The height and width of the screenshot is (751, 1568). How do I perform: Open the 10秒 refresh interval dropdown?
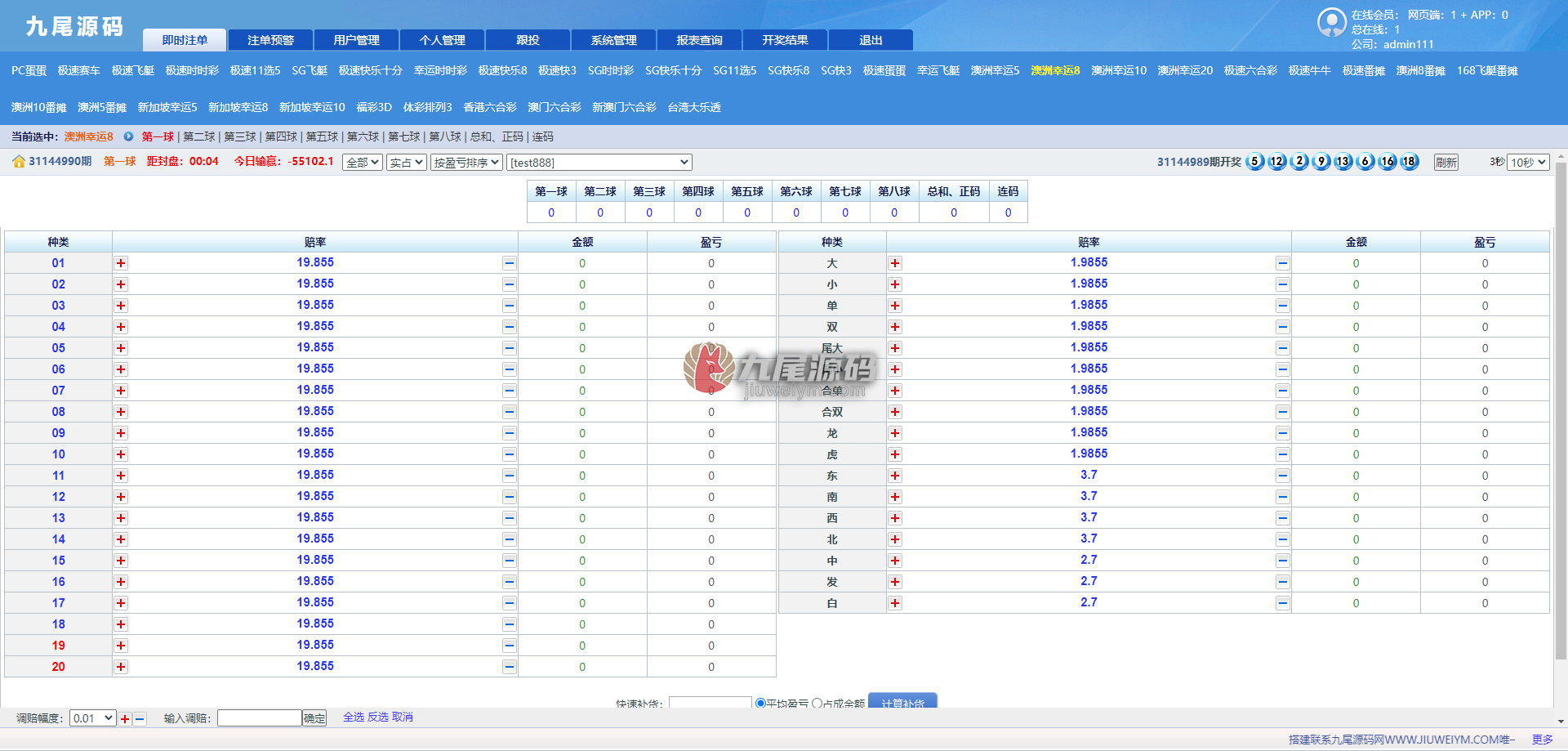click(x=1528, y=163)
